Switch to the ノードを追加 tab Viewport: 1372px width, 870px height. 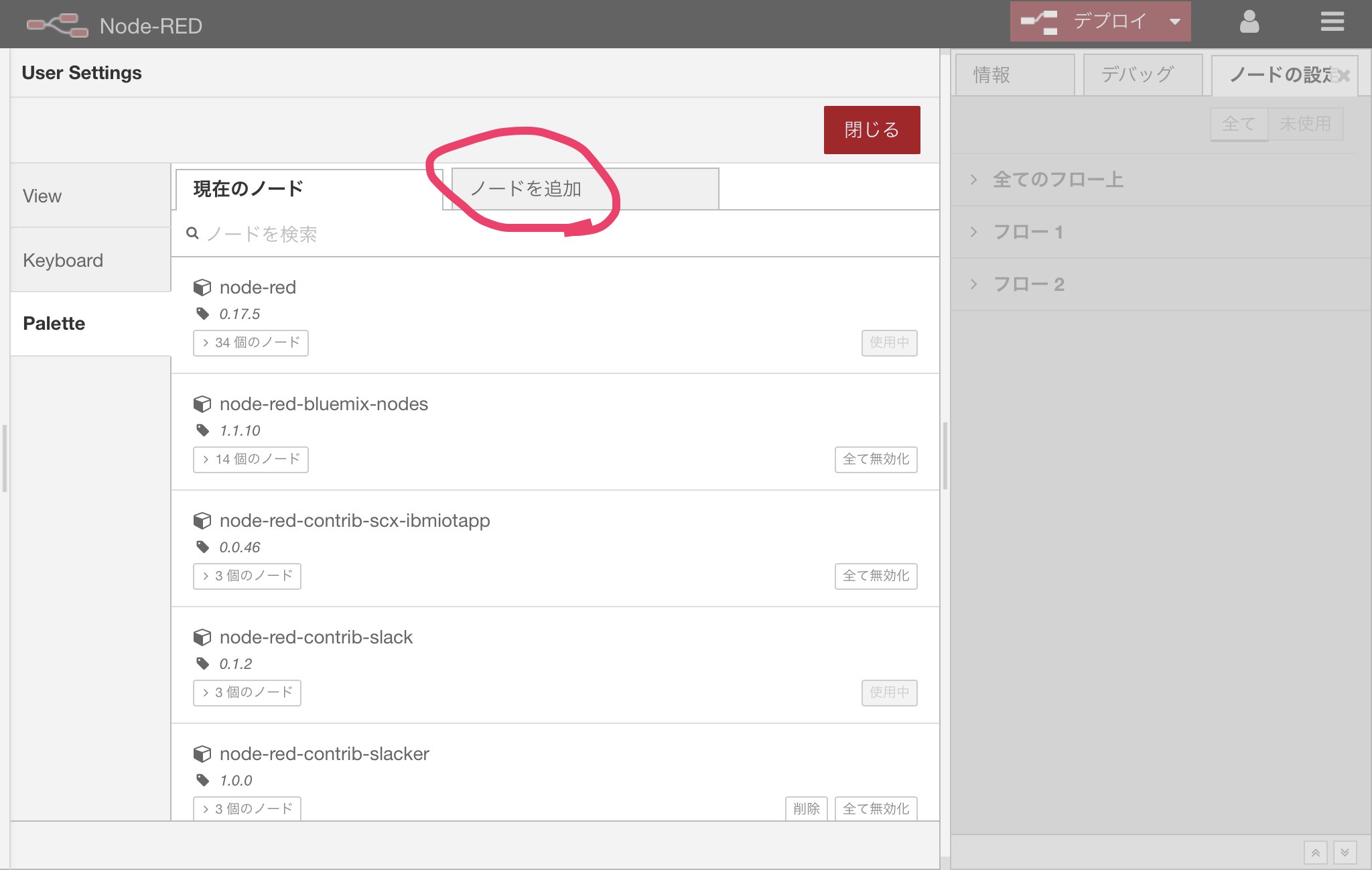coord(528,188)
